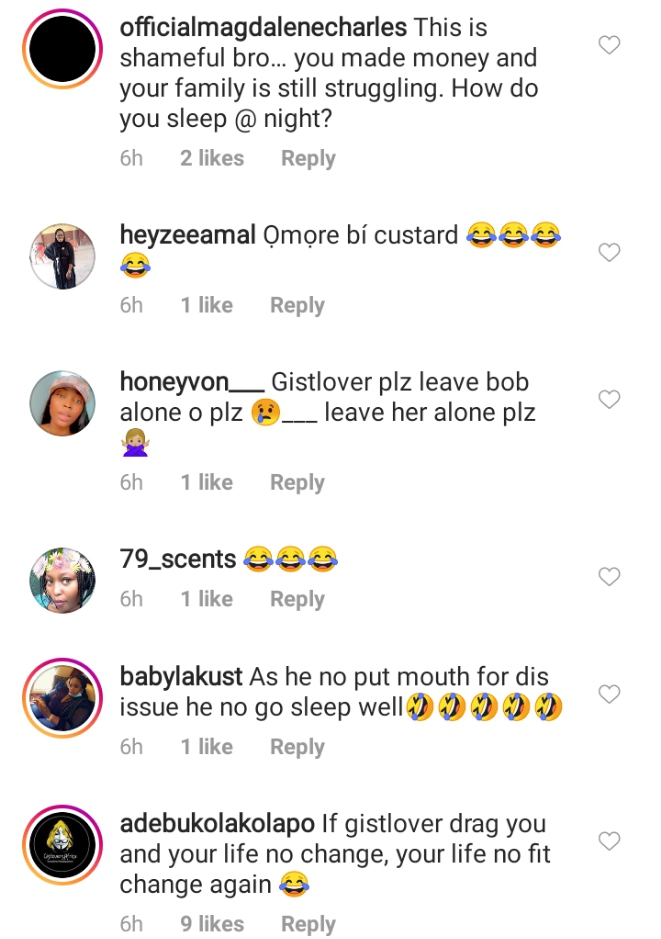Tap heart next to adebukolakolapo's comment

(x=608, y=840)
